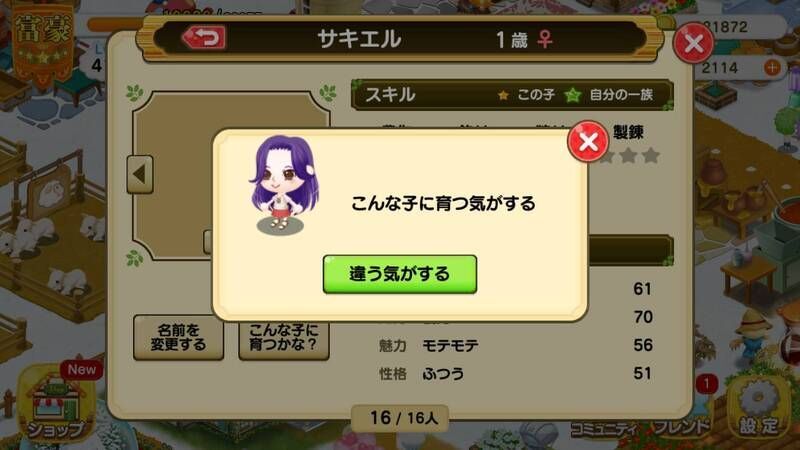
Task: Click the こんな子に育つかな? button
Action: pos(284,339)
